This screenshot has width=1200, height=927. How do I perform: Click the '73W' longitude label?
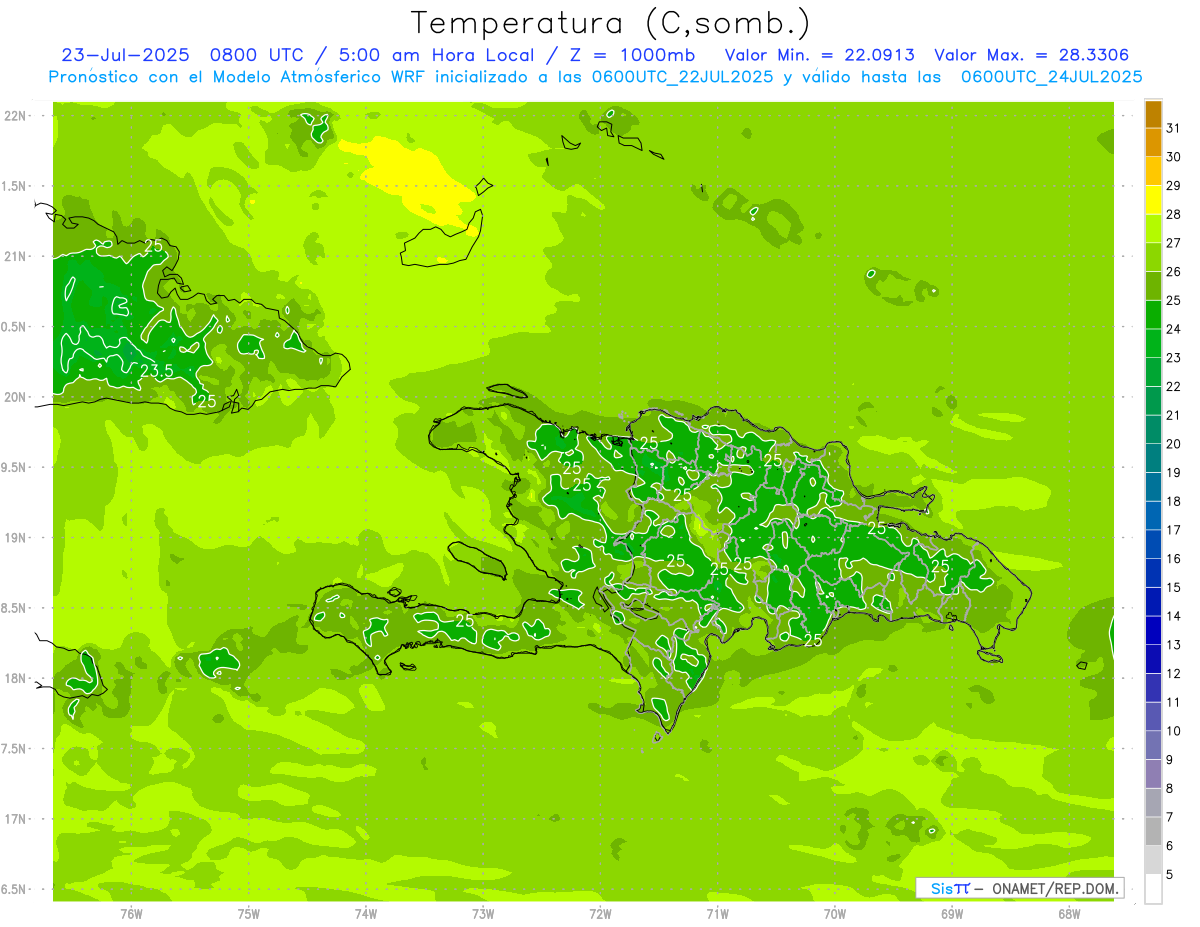[483, 914]
